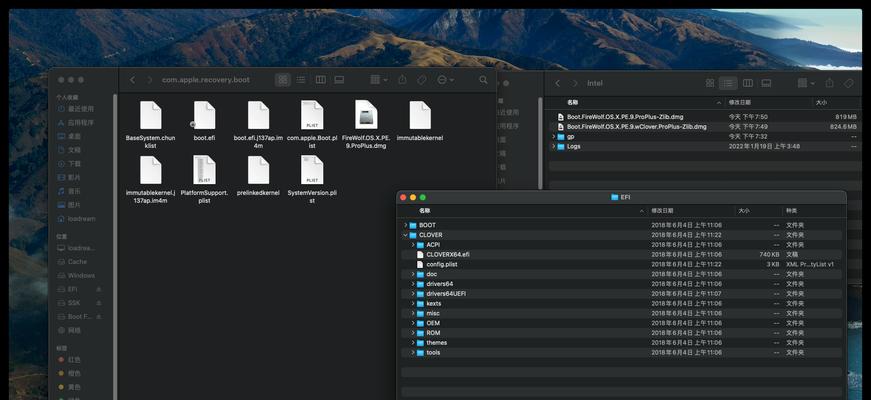Select com.apple.Boot.plist file icon

point(312,116)
